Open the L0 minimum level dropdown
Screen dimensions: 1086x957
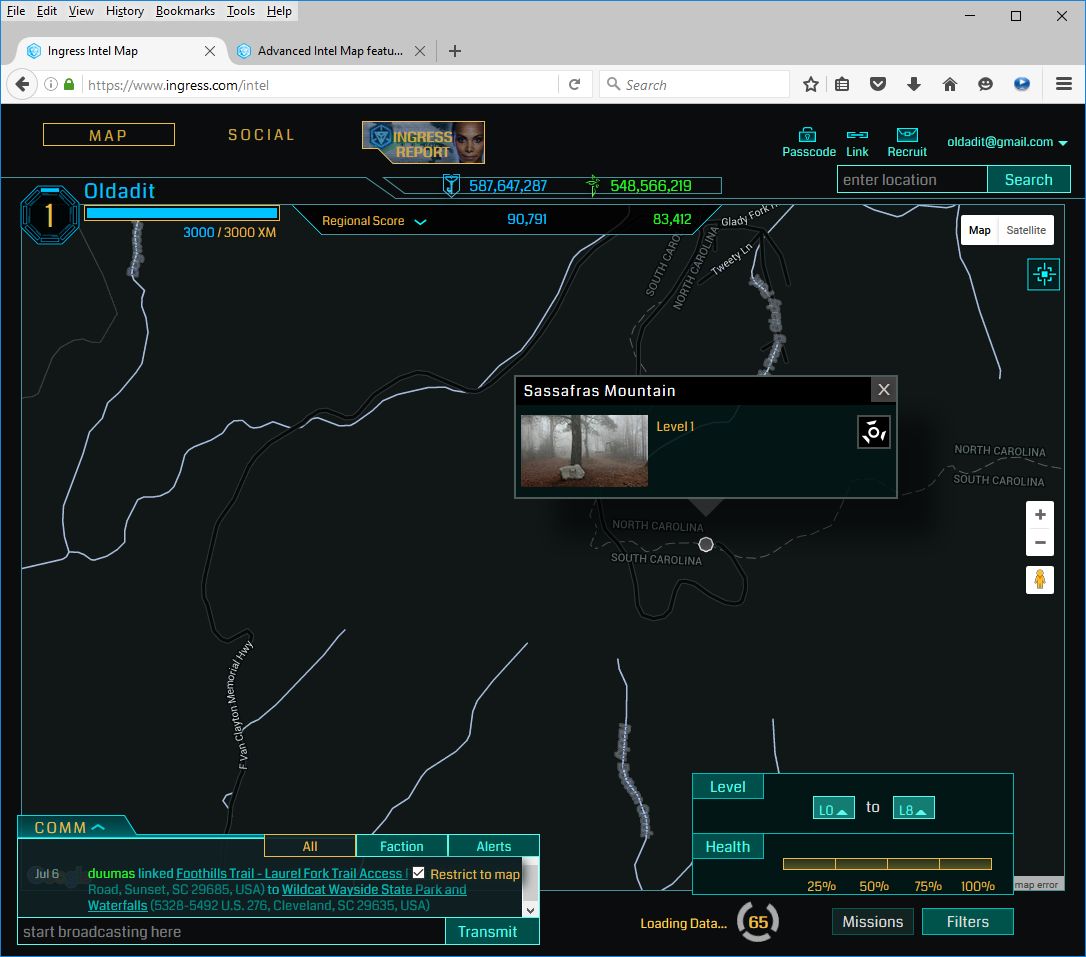833,808
